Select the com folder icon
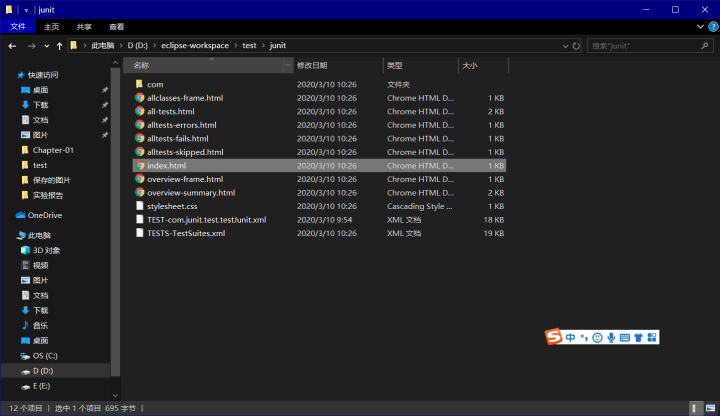 [139, 84]
